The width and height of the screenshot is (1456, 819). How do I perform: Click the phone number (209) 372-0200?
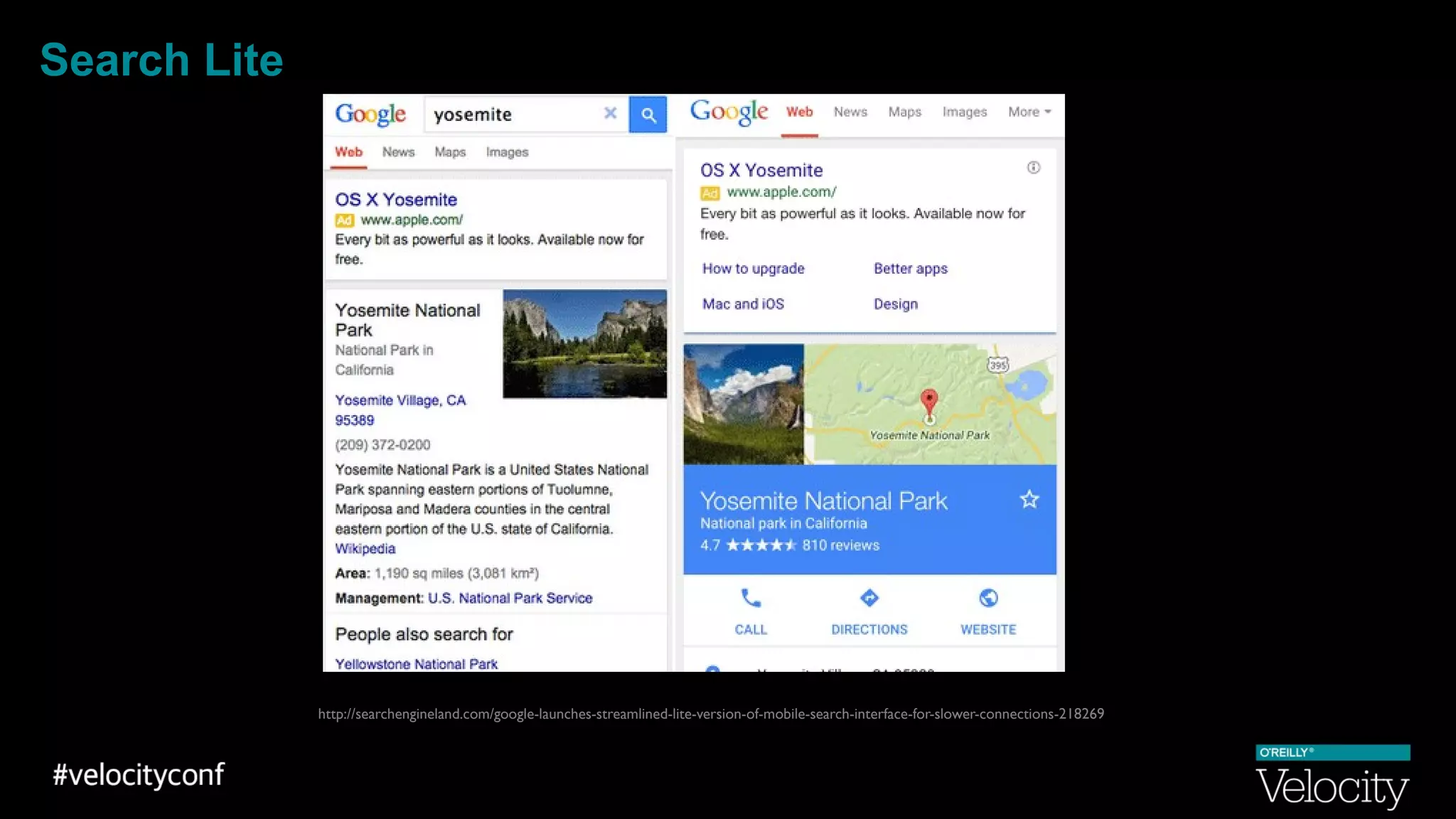382,445
